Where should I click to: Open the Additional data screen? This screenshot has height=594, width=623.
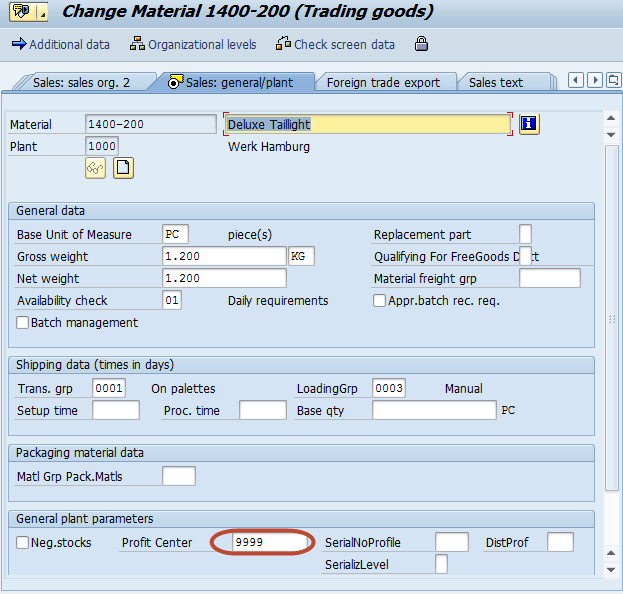(x=60, y=44)
